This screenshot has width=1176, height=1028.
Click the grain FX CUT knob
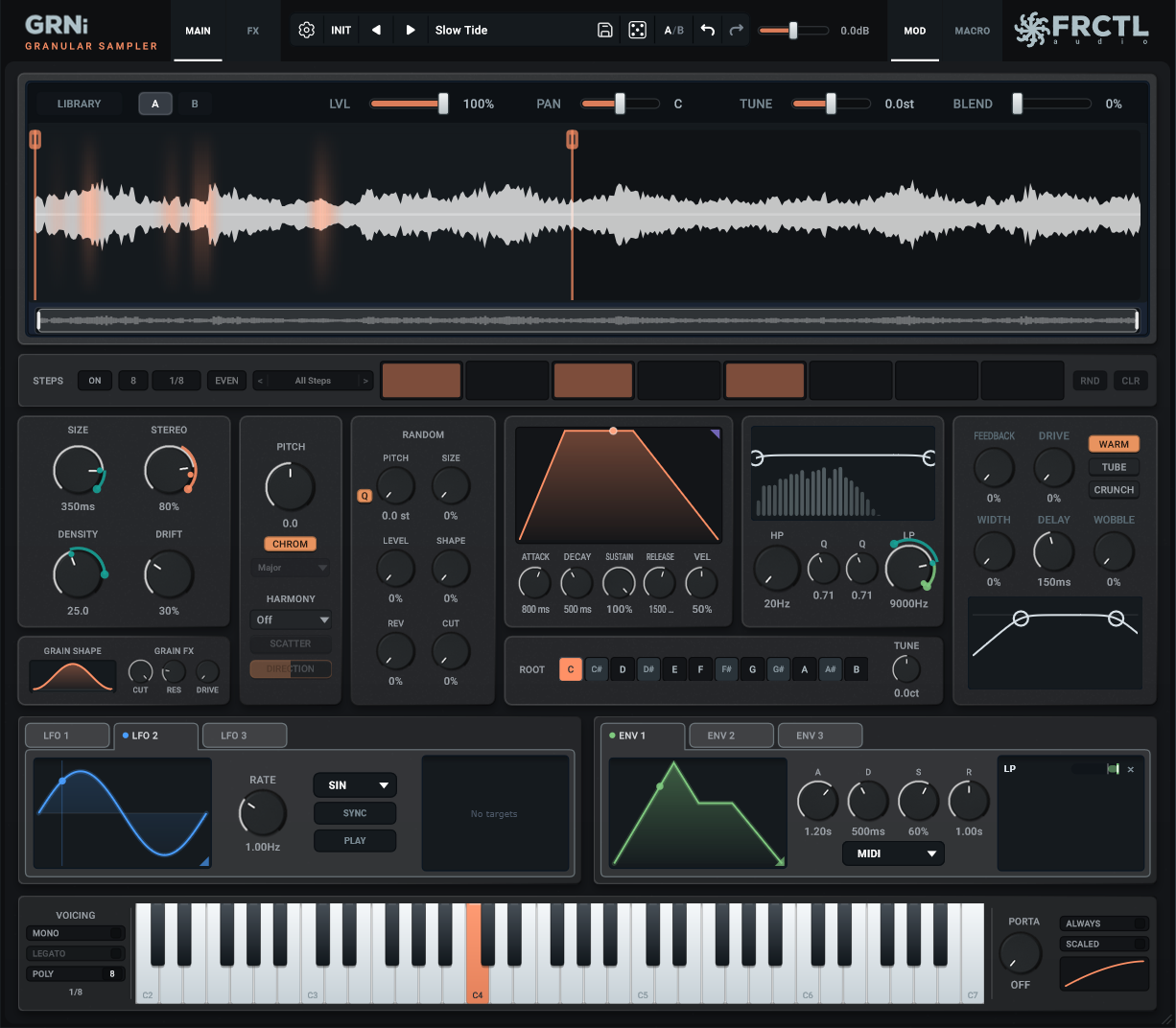140,671
